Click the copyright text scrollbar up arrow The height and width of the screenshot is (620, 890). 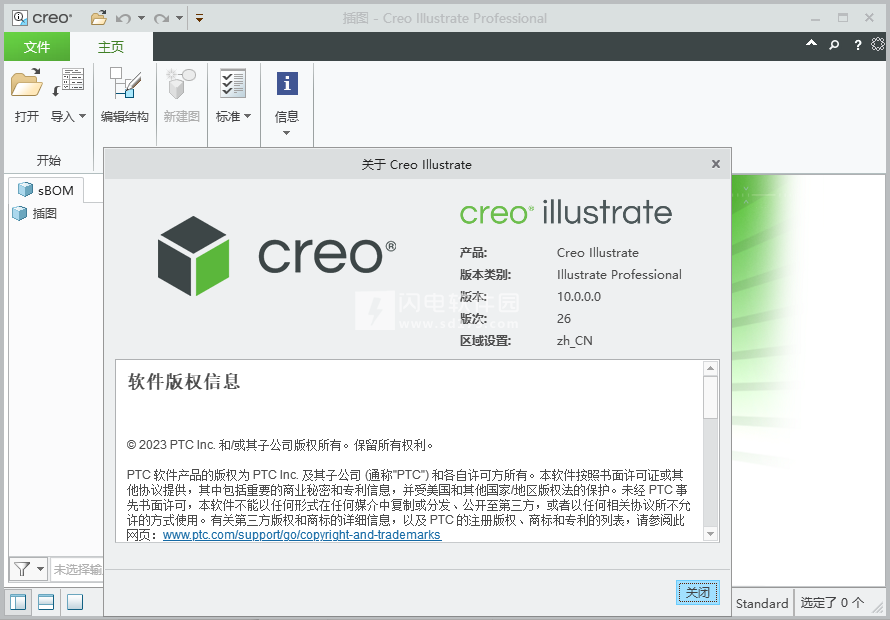pyautogui.click(x=710, y=368)
